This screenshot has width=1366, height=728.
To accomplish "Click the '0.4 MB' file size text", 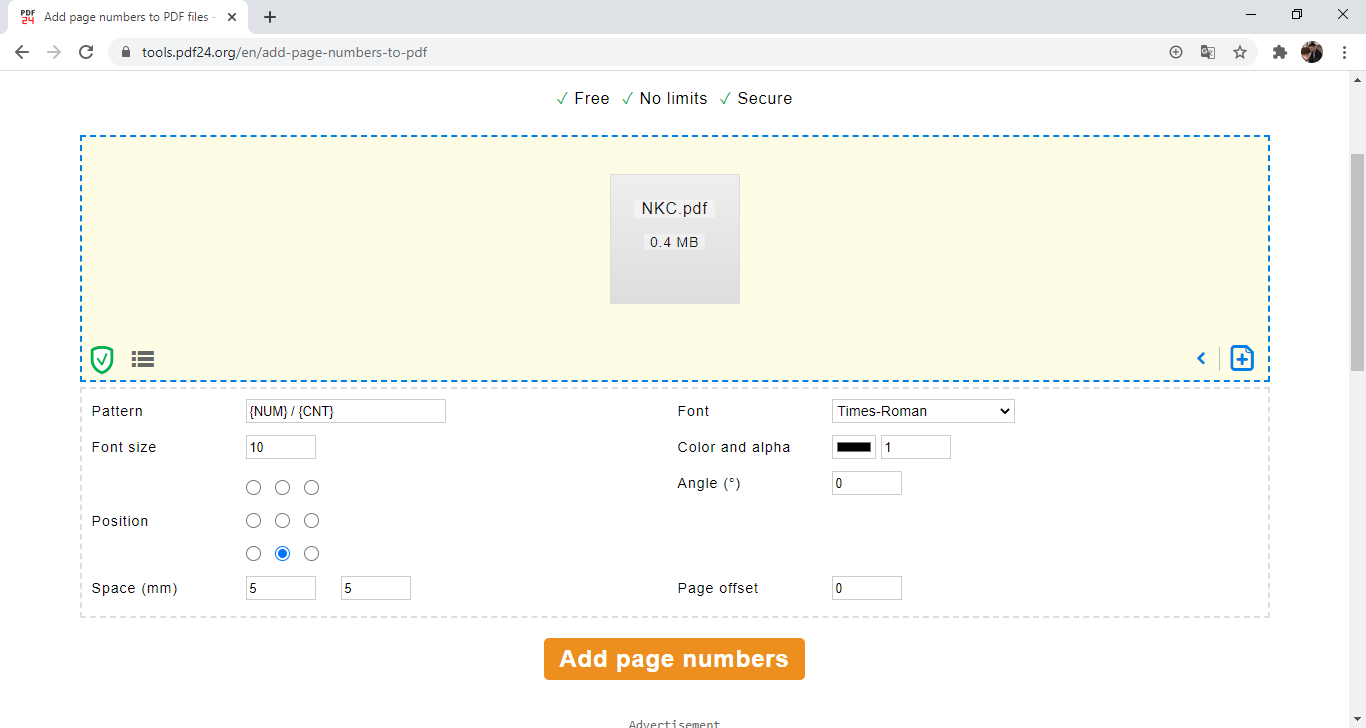I will tap(675, 242).
